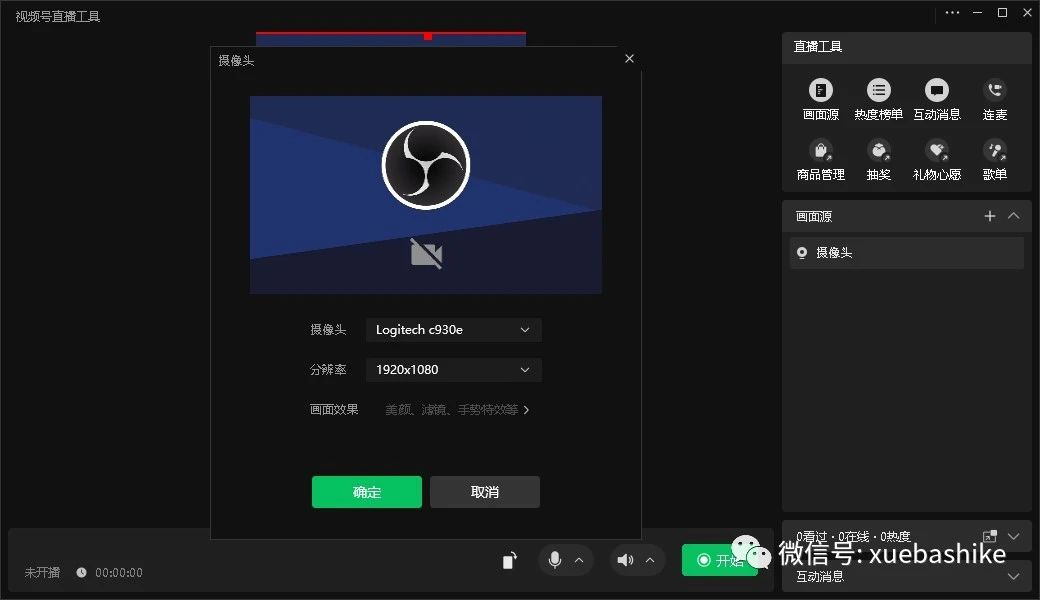This screenshot has height=600, width=1040.
Task: Click the camera-off icon in preview
Action: click(426, 253)
